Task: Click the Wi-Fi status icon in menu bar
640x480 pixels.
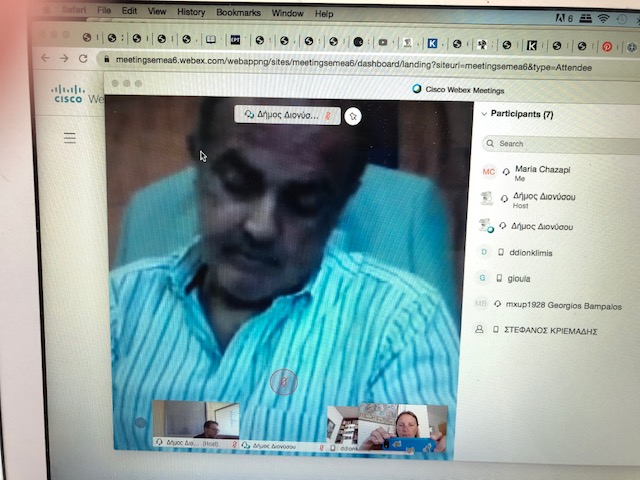Action: (603, 18)
